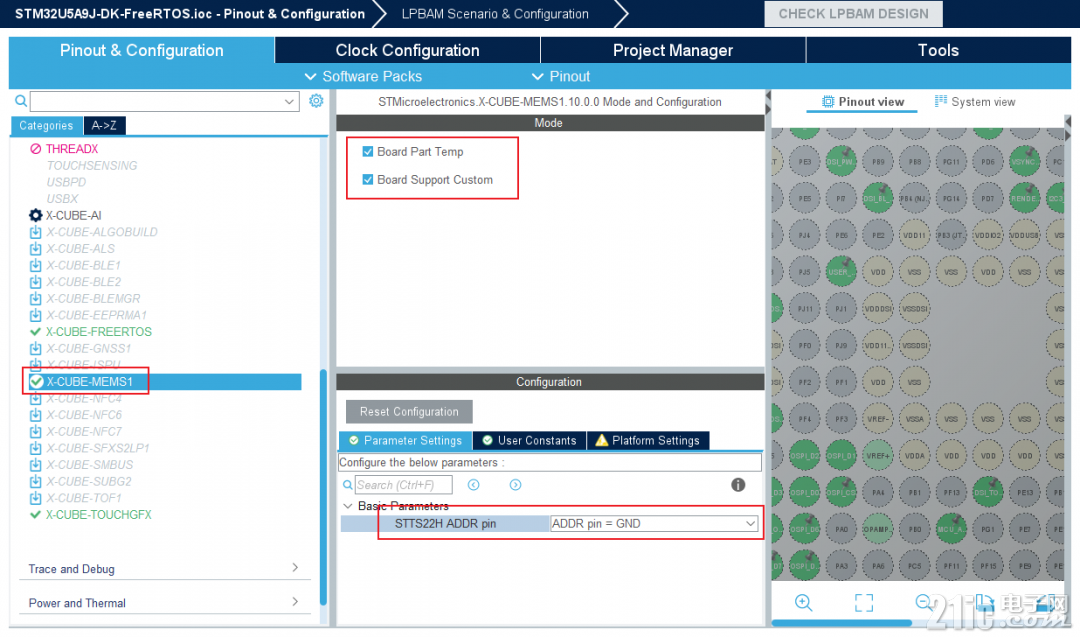Click the download icon next to X-CUBE-SMBUS
Viewport: 1080px width, 637px height.
36,465
